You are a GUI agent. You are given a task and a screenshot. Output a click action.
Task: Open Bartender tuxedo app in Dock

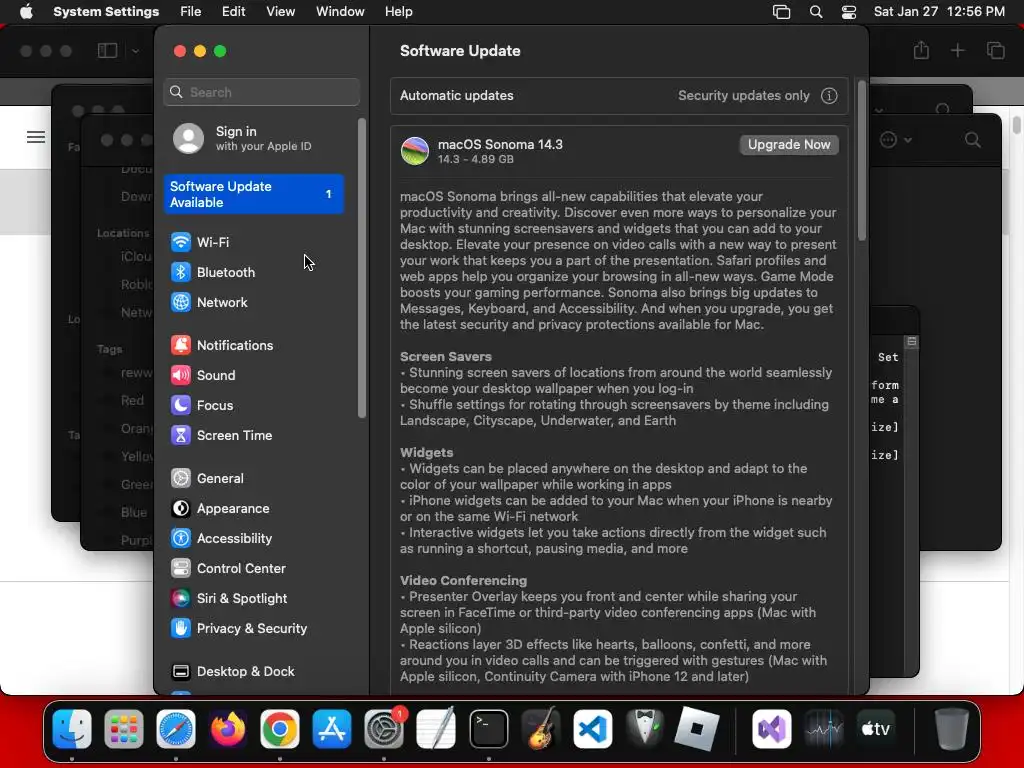click(645, 729)
